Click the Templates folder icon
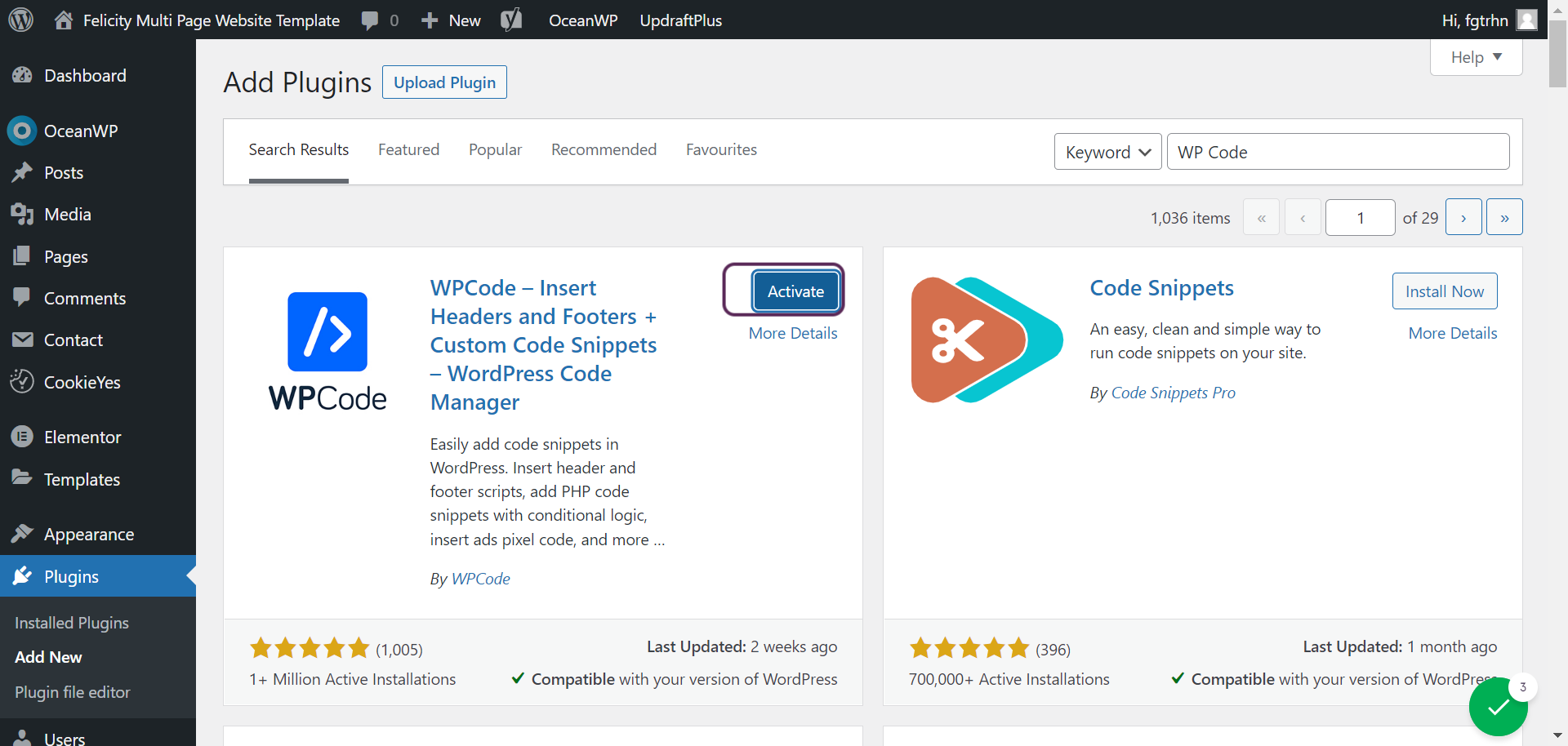1568x746 pixels. point(22,477)
